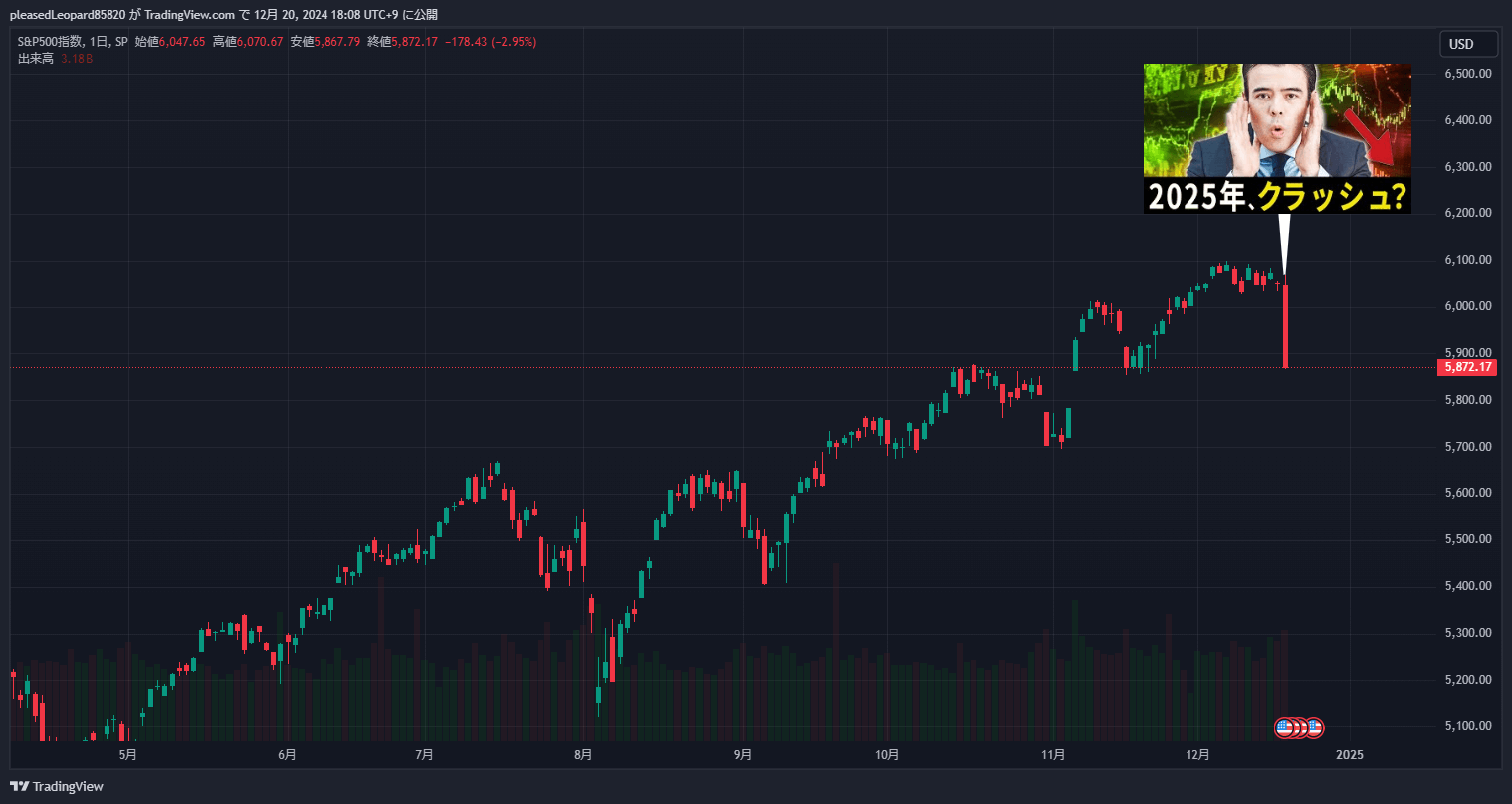This screenshot has width=1512, height=804.
Task: Click the 6,500.00 label on price axis
Action: coord(1469,74)
